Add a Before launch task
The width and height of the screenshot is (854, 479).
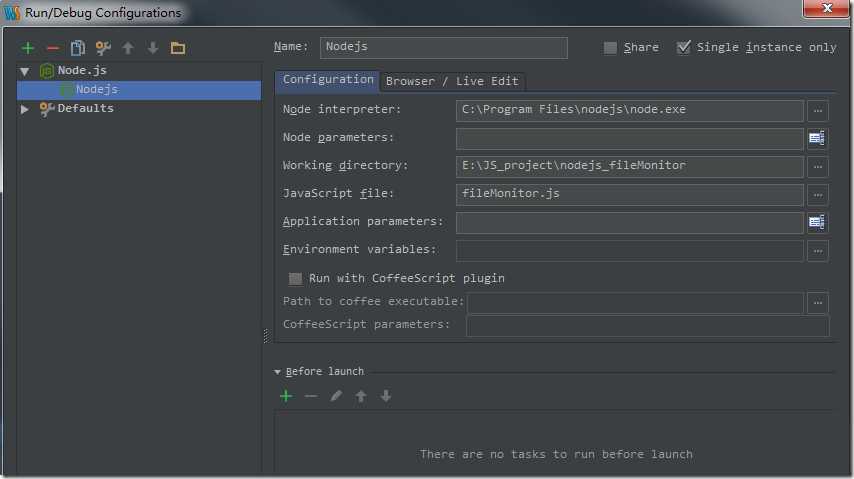point(286,396)
